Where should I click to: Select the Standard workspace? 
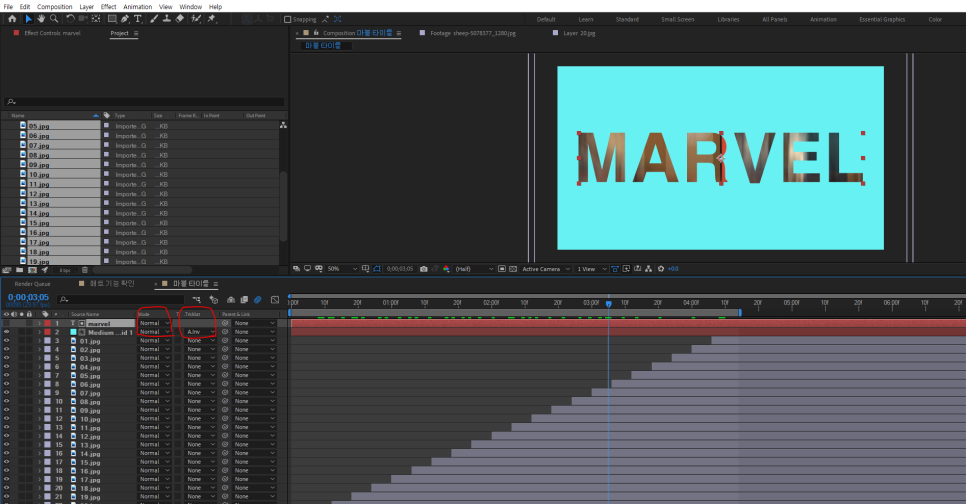[x=627, y=19]
